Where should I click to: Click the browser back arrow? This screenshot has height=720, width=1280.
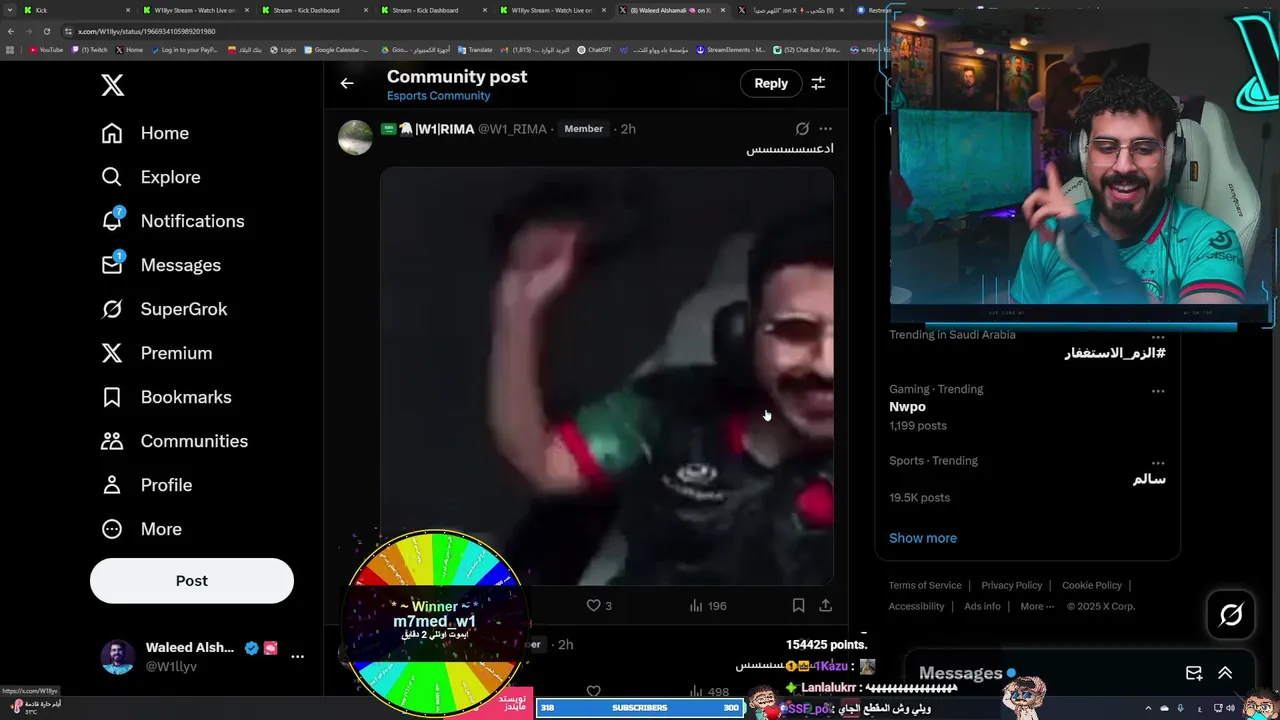10,31
